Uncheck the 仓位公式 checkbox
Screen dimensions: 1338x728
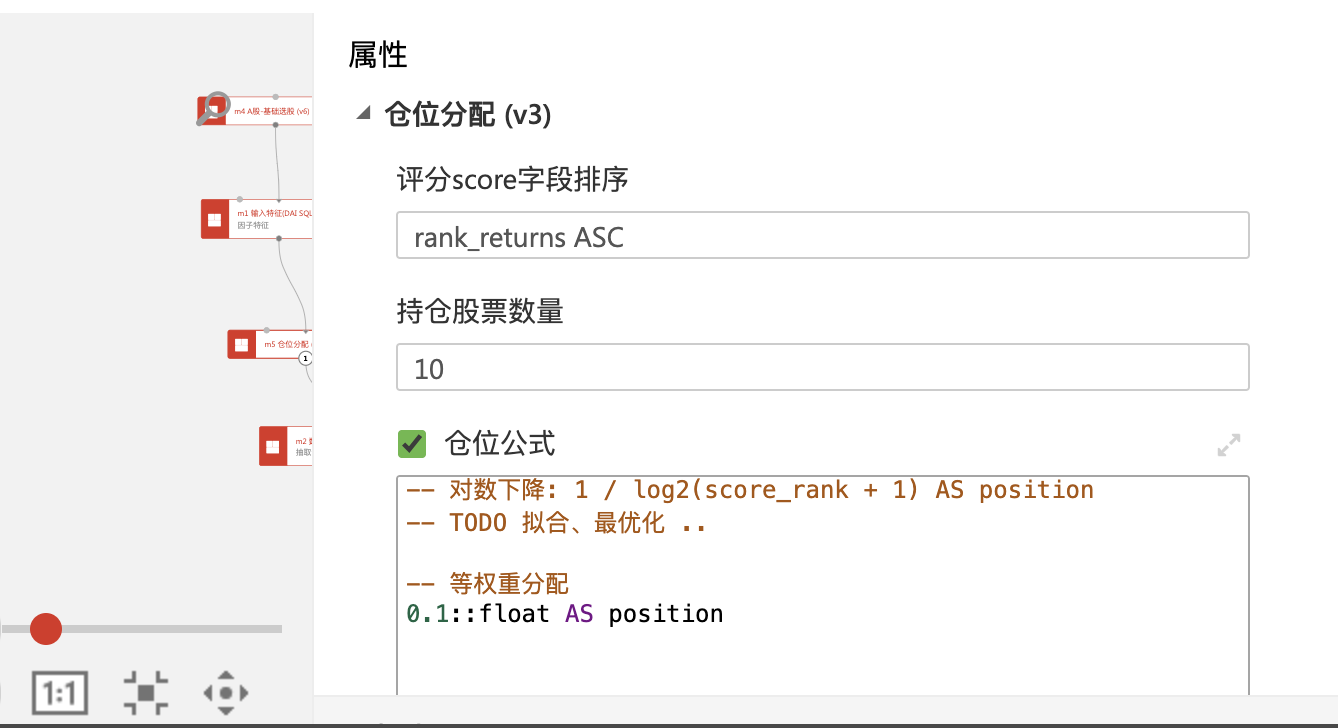(x=412, y=443)
